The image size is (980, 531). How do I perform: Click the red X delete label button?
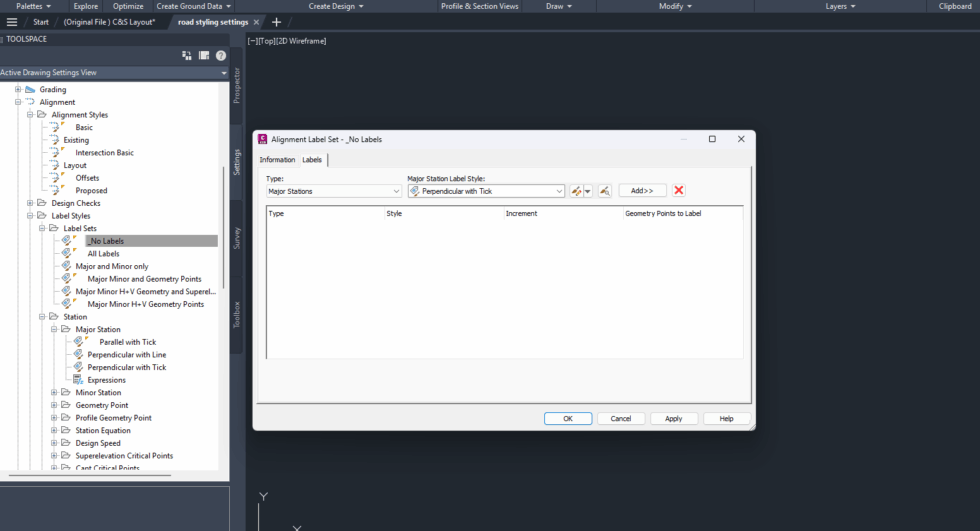pyautogui.click(x=679, y=191)
